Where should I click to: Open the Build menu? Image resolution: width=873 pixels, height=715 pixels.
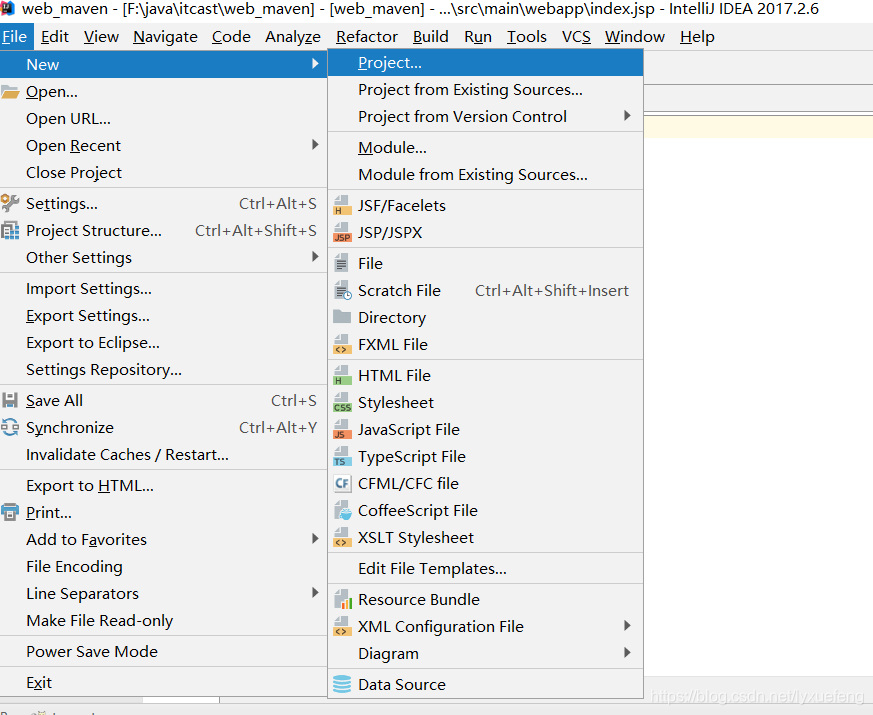point(430,37)
